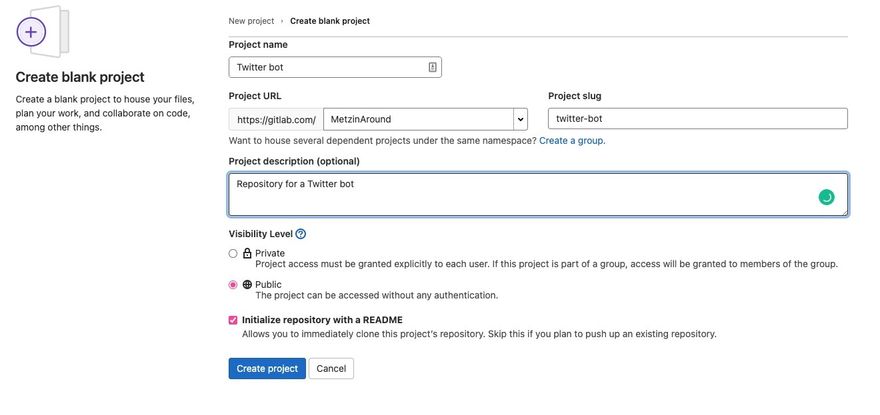Open the Create a group link

click(572, 141)
